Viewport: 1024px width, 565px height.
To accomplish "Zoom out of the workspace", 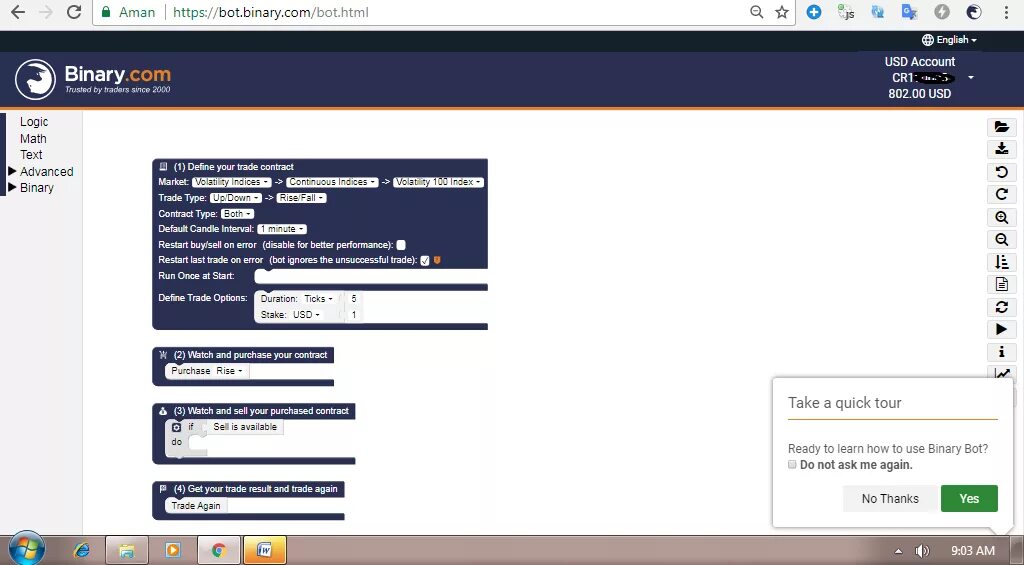I will click(1002, 240).
